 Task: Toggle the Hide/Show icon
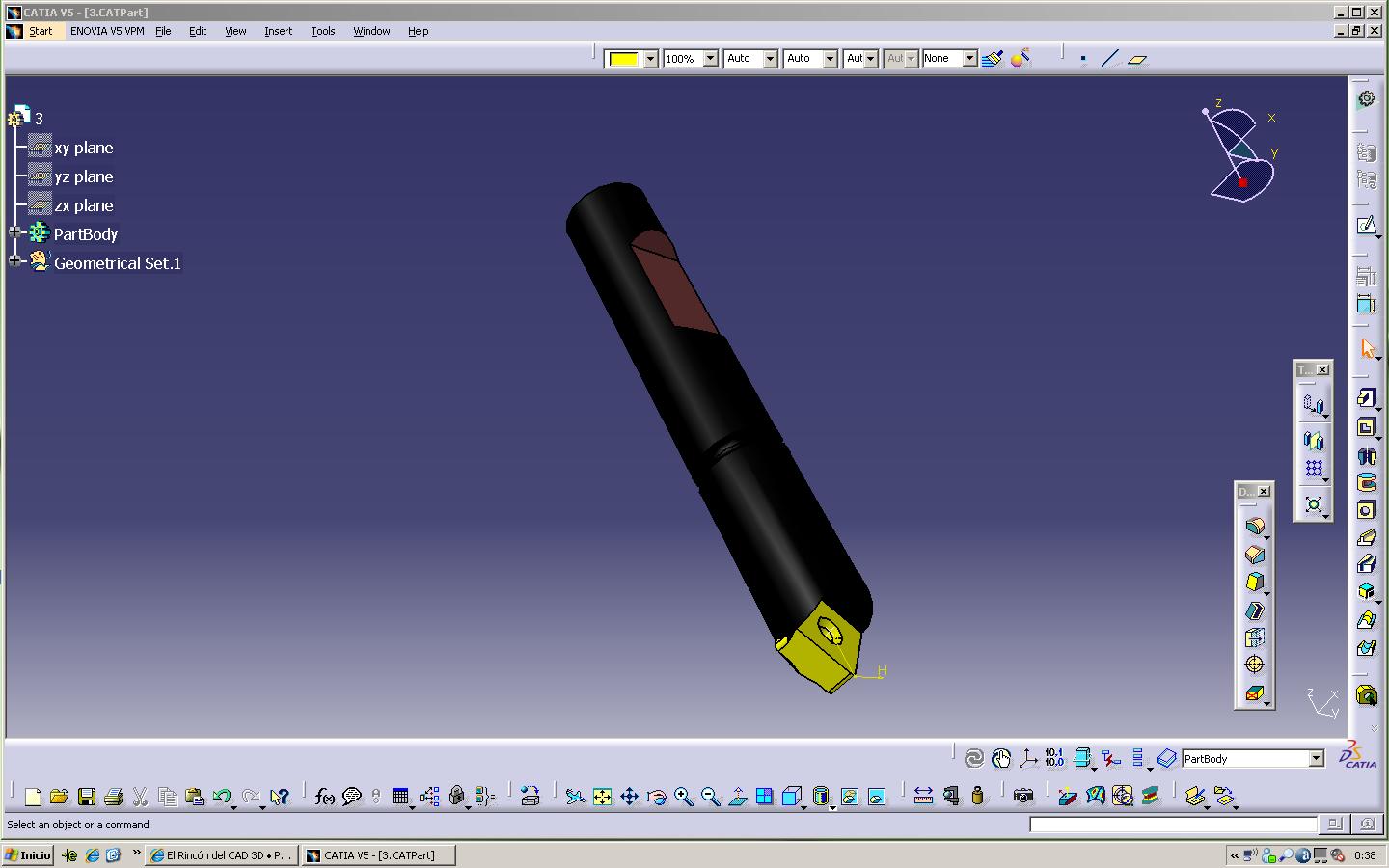(x=849, y=797)
